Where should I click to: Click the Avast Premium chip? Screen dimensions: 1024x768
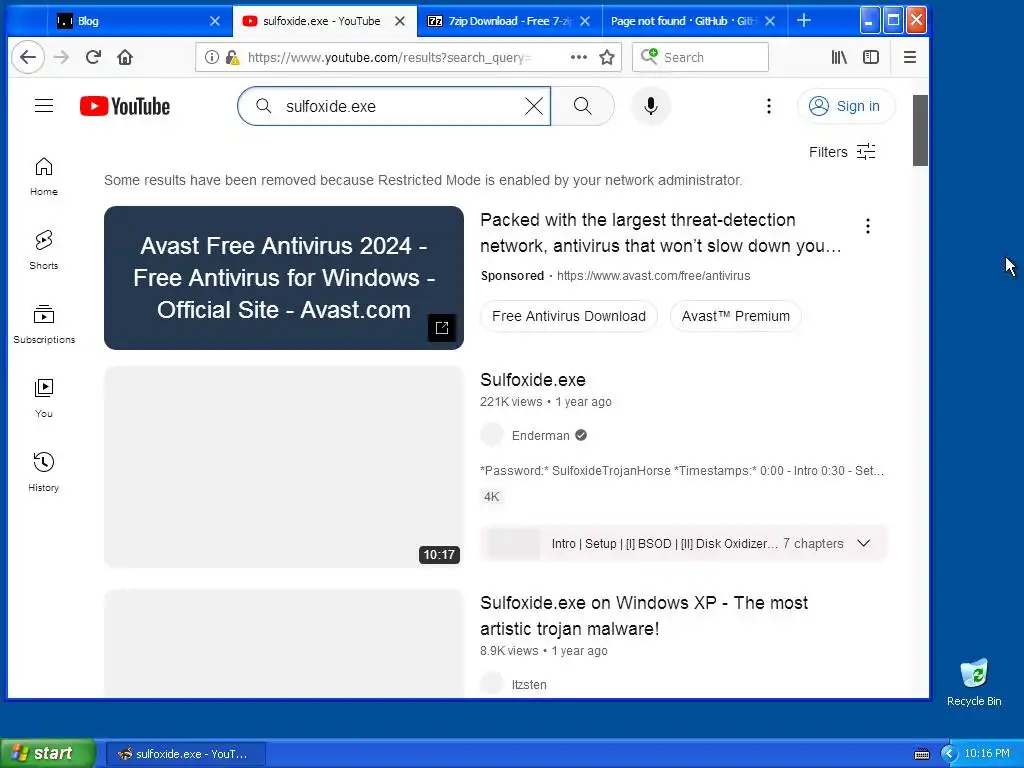[x=735, y=316]
